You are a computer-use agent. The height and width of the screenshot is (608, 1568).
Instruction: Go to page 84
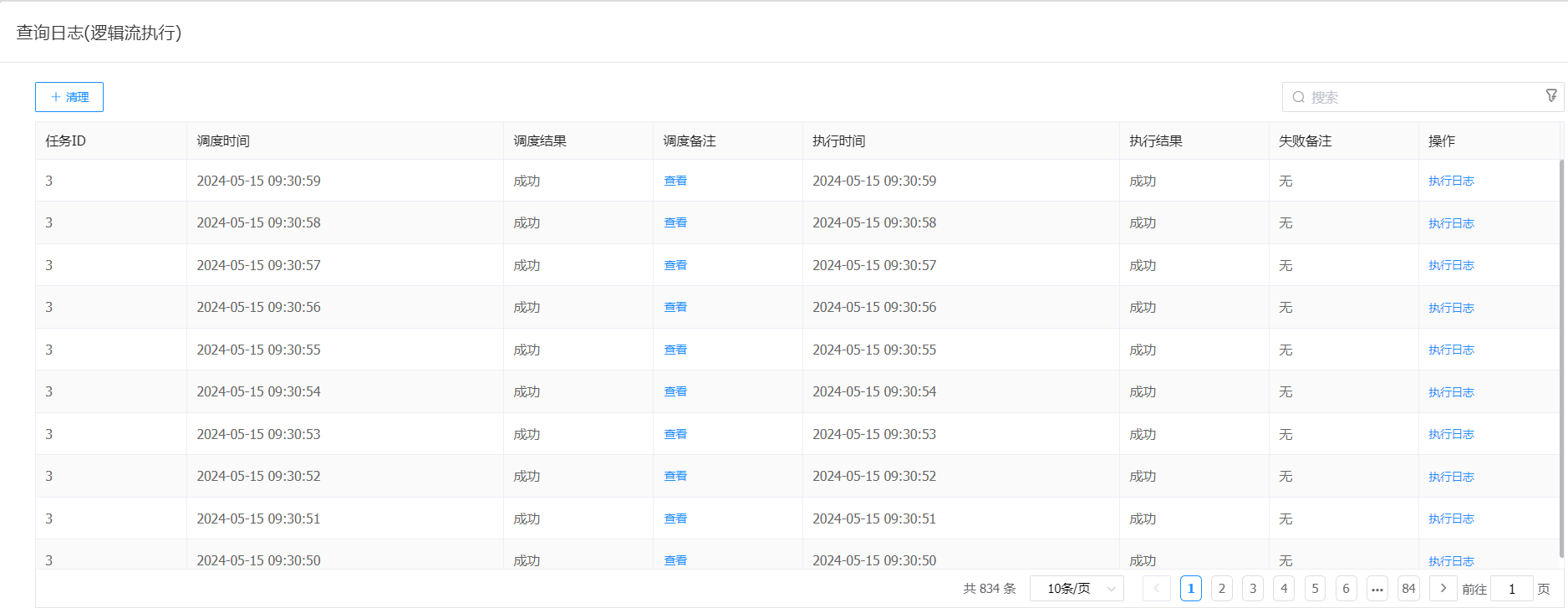tap(1408, 589)
